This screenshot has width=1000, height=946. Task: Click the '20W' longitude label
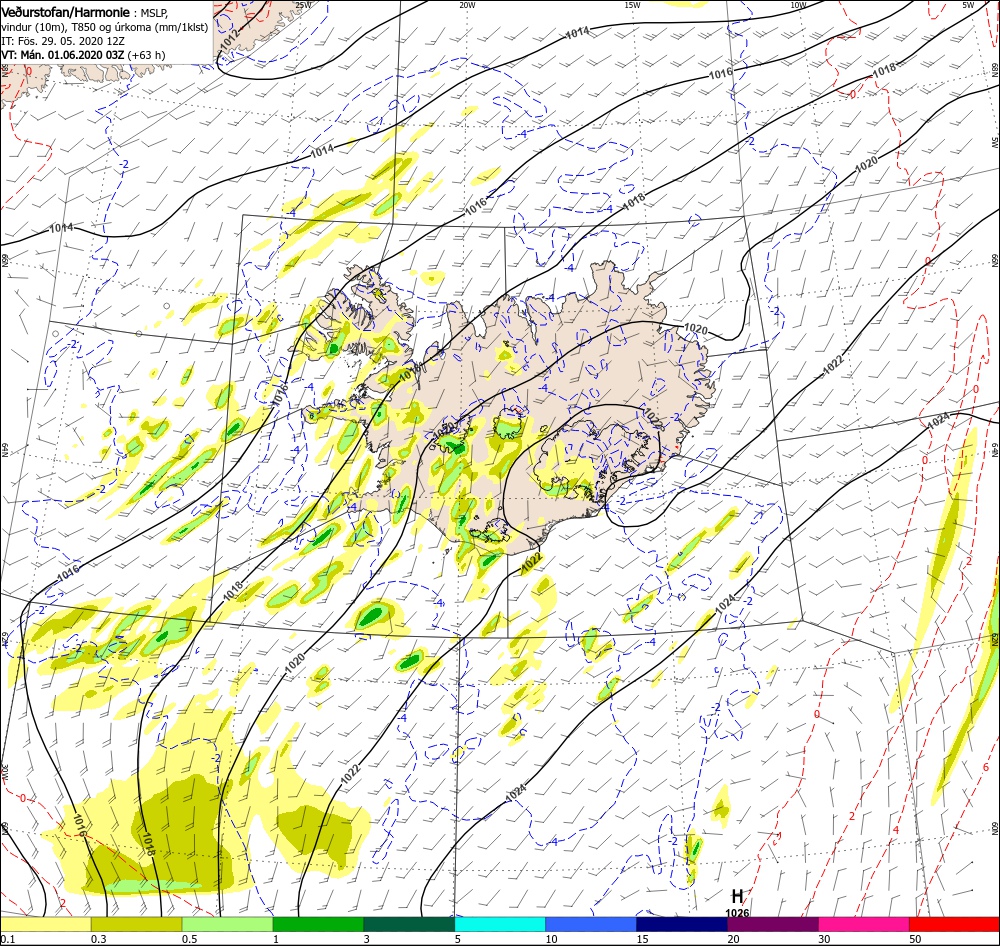pyautogui.click(x=467, y=5)
